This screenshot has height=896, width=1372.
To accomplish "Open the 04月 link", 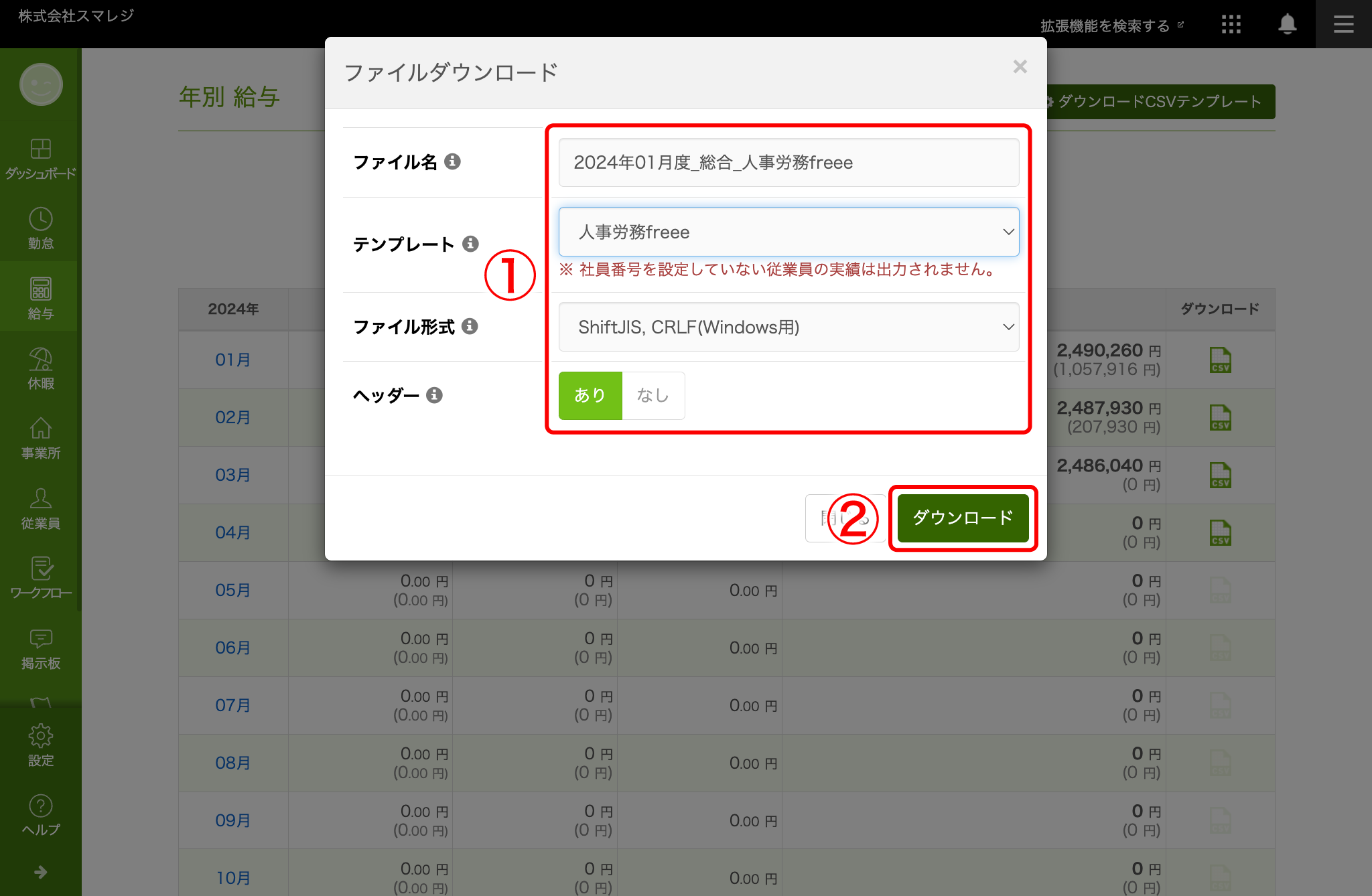I will click(233, 532).
